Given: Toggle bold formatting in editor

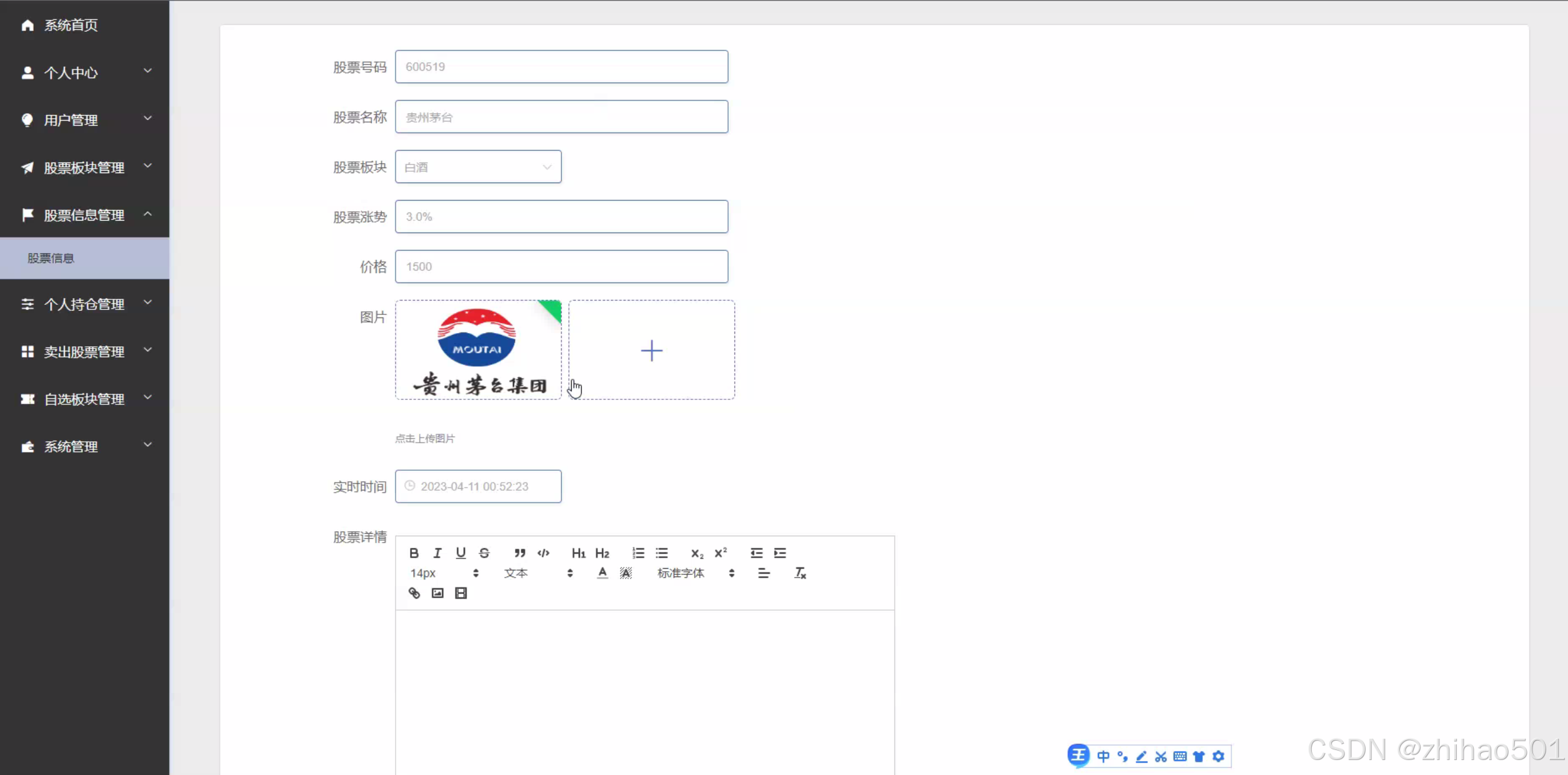Looking at the screenshot, I should [x=414, y=553].
